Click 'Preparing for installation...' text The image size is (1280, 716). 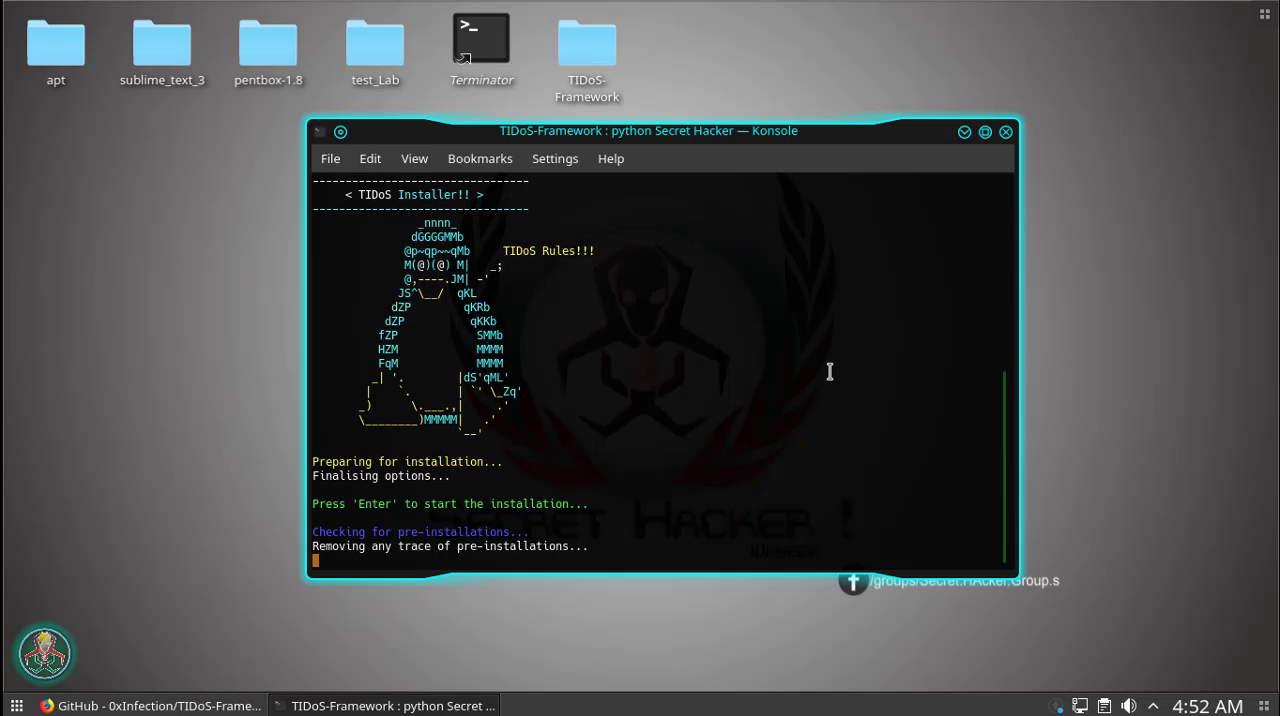point(407,462)
